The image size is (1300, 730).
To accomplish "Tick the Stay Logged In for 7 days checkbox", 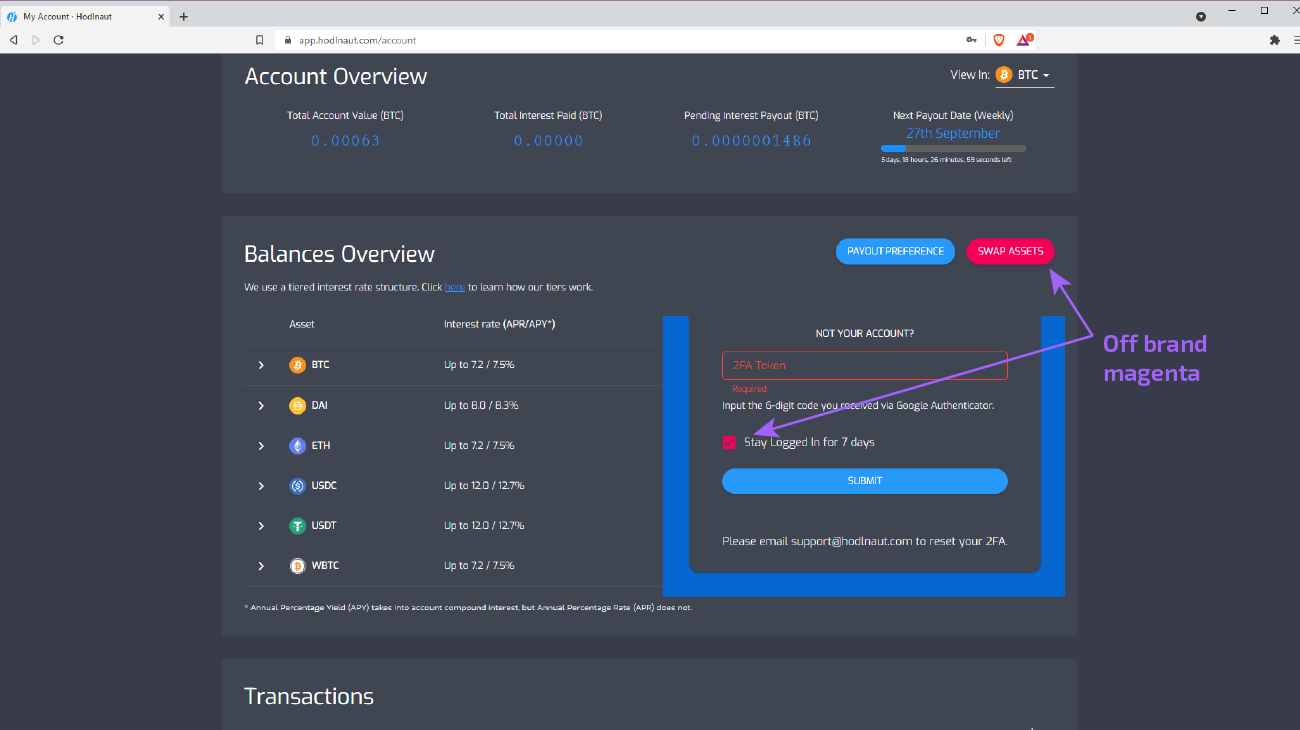I will click(x=729, y=442).
